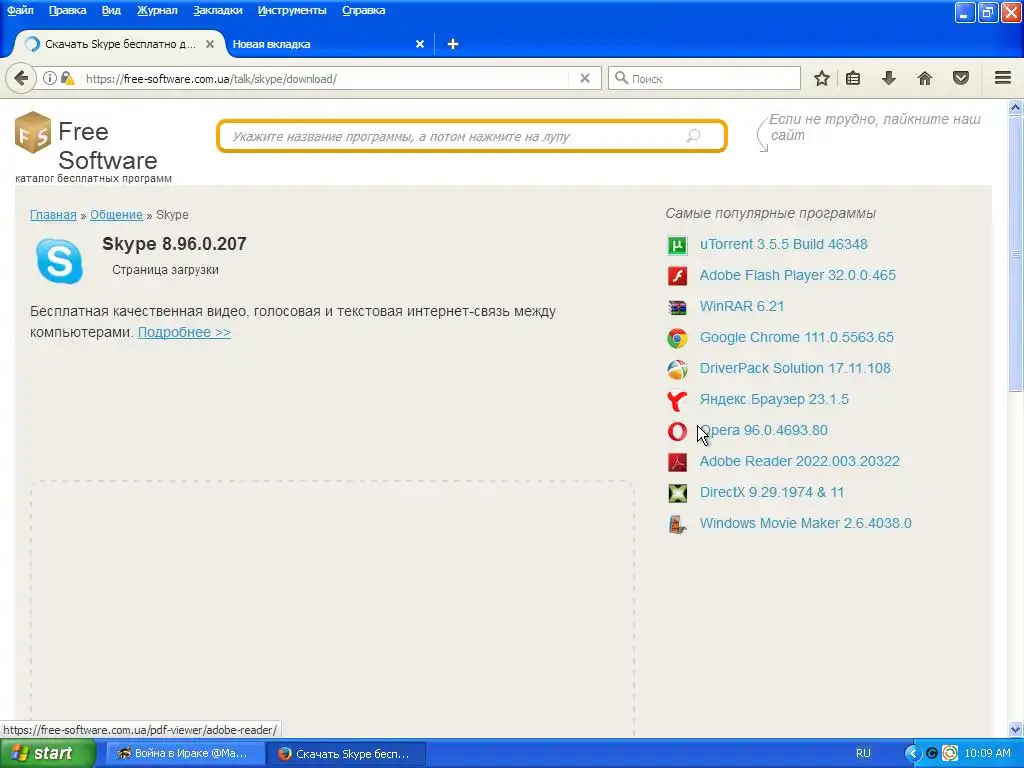The height and width of the screenshot is (768, 1024).
Task: Open DirectX 9.29.1974 & 11 link
Action: (x=772, y=492)
